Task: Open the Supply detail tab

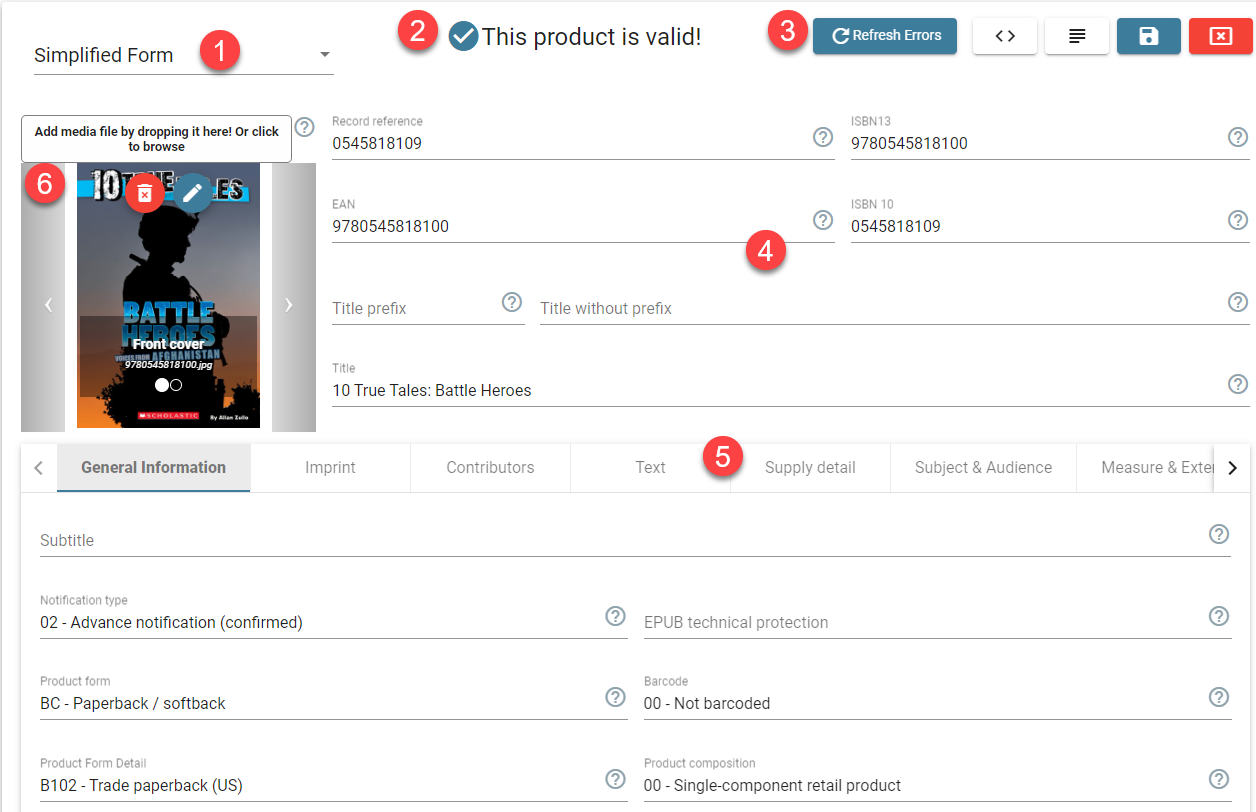Action: point(810,467)
